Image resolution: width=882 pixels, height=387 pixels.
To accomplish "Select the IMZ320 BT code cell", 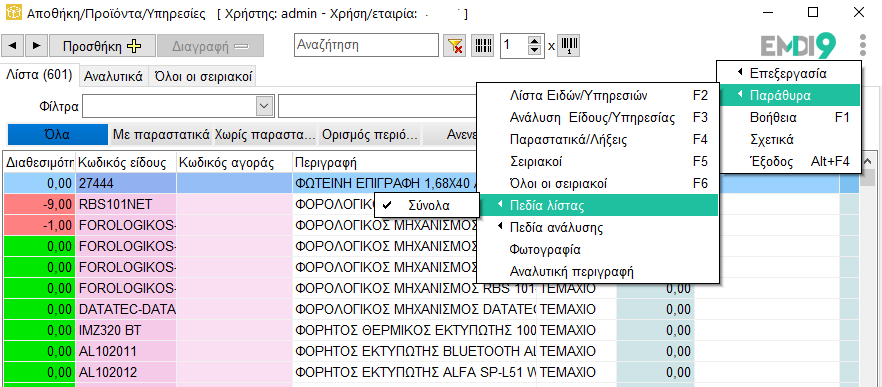I will [x=126, y=331].
